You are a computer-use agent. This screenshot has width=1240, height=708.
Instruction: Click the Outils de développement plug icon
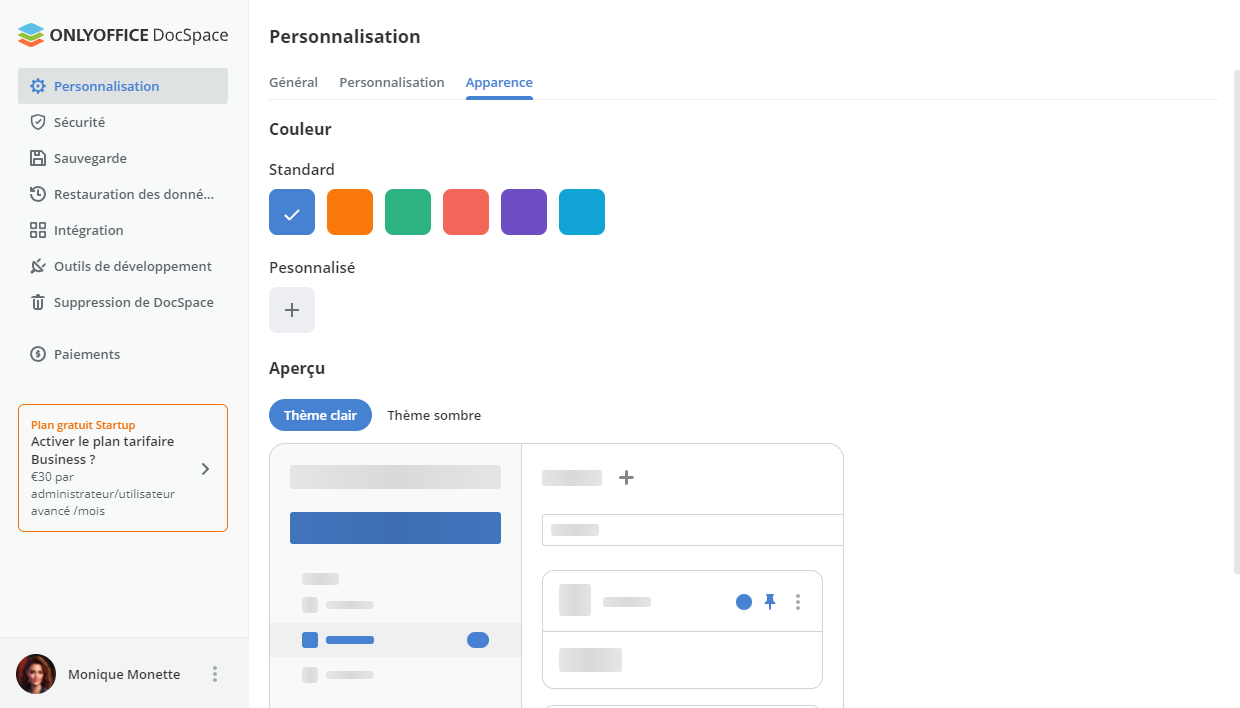pyautogui.click(x=38, y=266)
